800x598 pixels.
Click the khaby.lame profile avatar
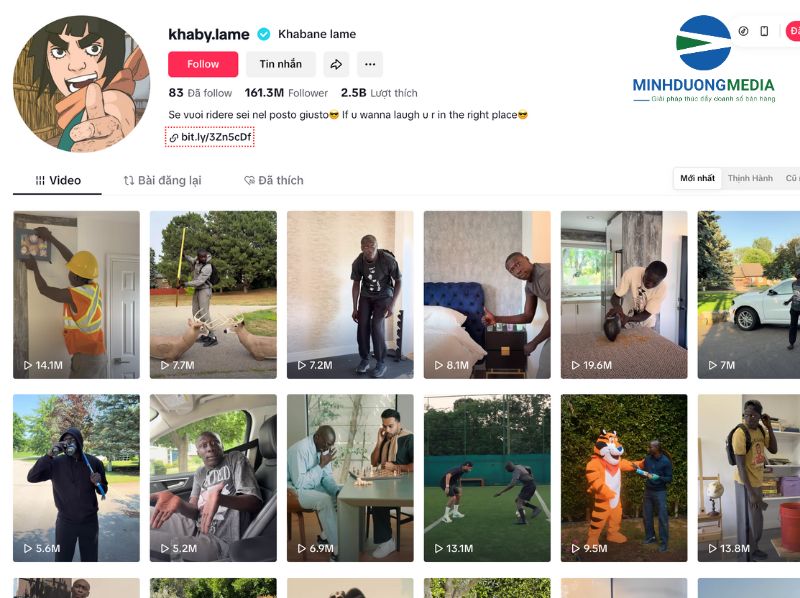[x=82, y=84]
